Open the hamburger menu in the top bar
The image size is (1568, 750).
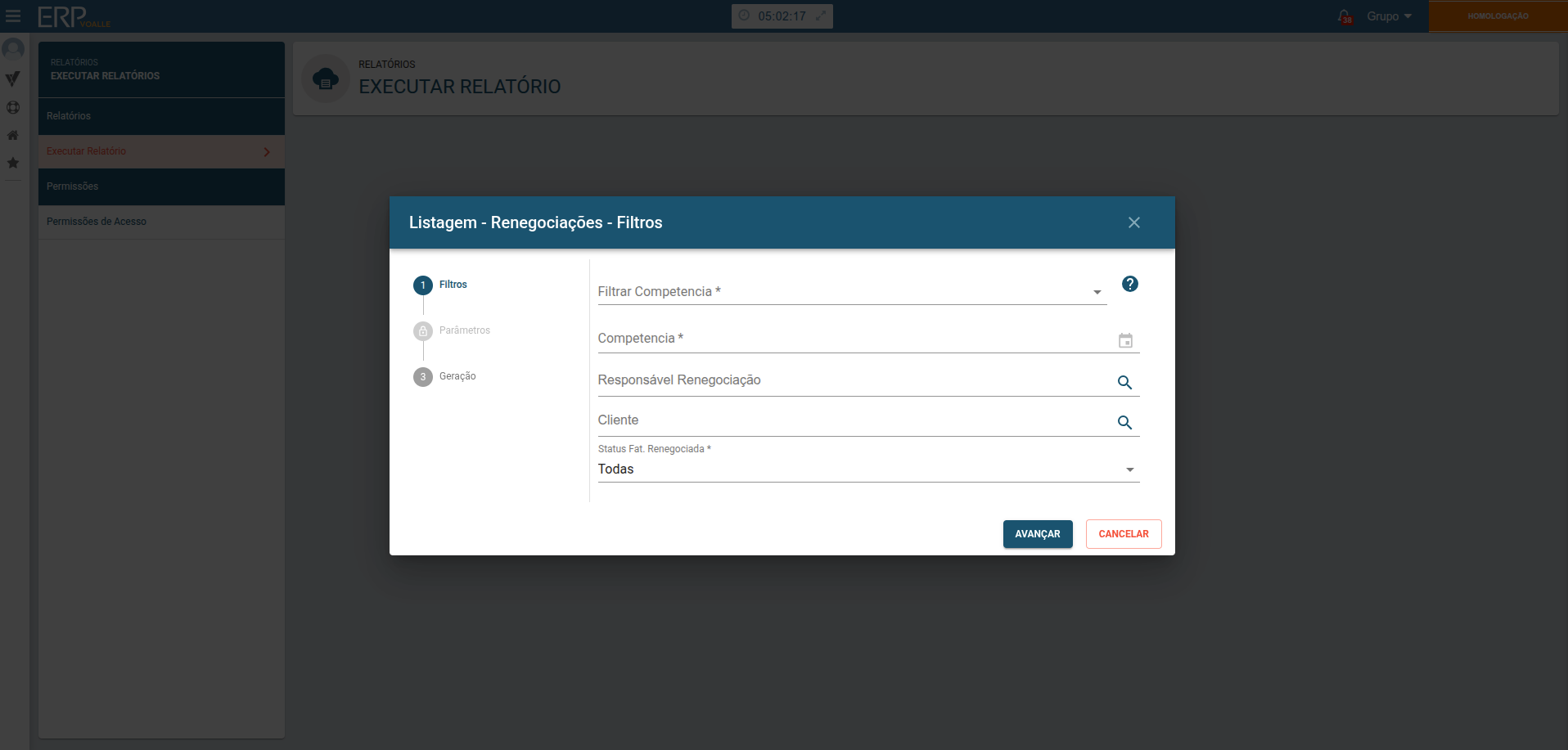pyautogui.click(x=13, y=16)
